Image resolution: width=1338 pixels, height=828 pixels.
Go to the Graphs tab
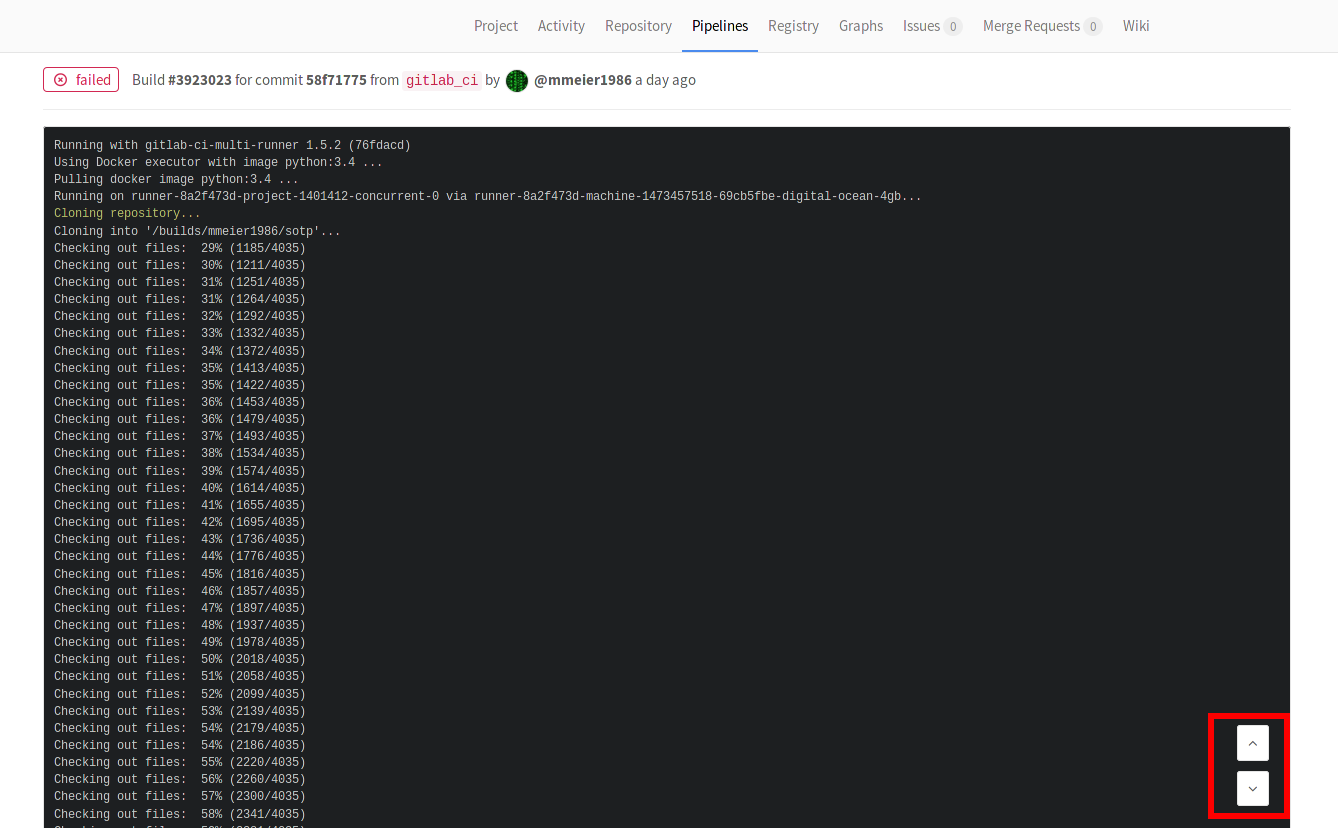[x=861, y=26]
